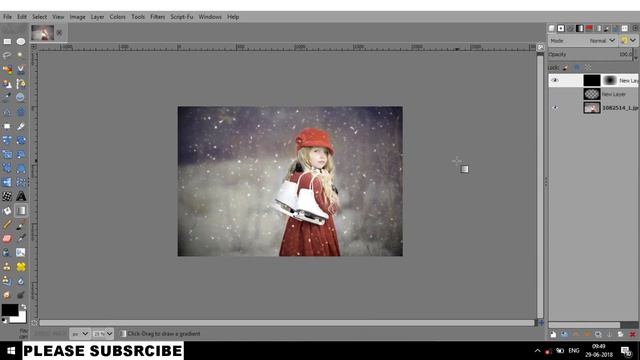Select the Dodge / Burn tool
Image resolution: width=640 pixels, height=360 pixels.
tap(21, 295)
